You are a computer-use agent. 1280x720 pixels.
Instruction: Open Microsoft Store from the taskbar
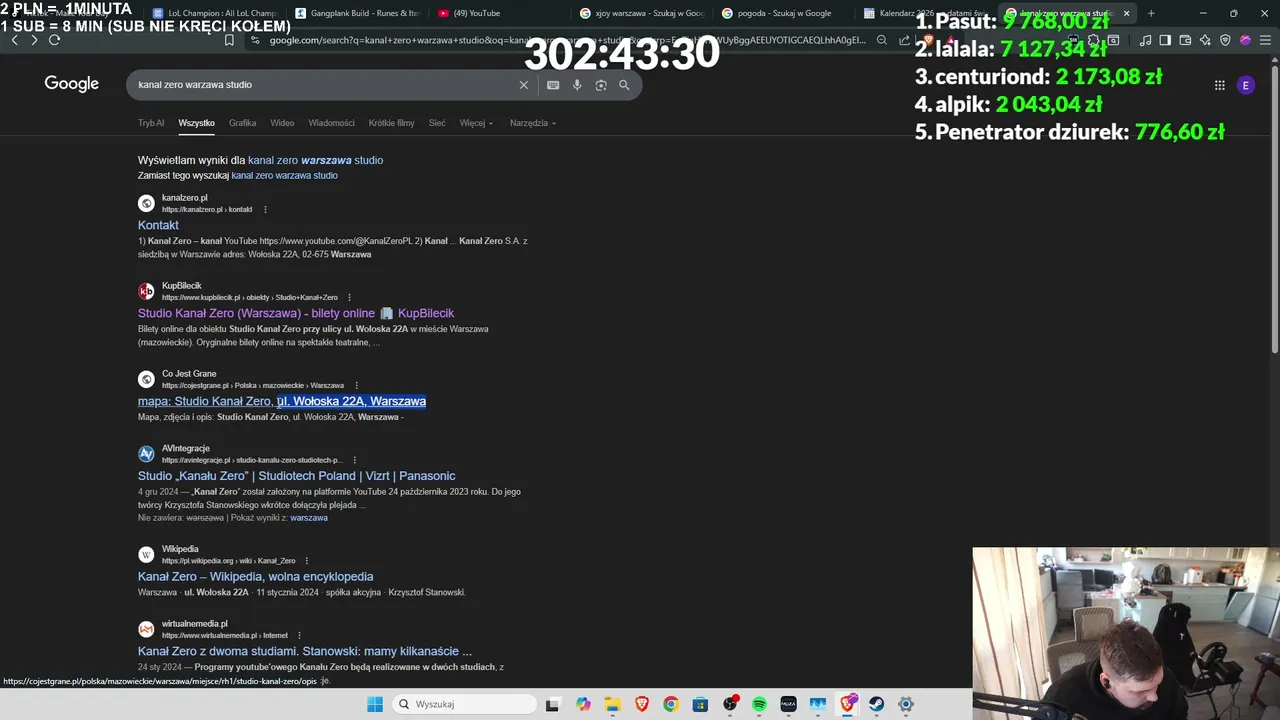[700, 704]
